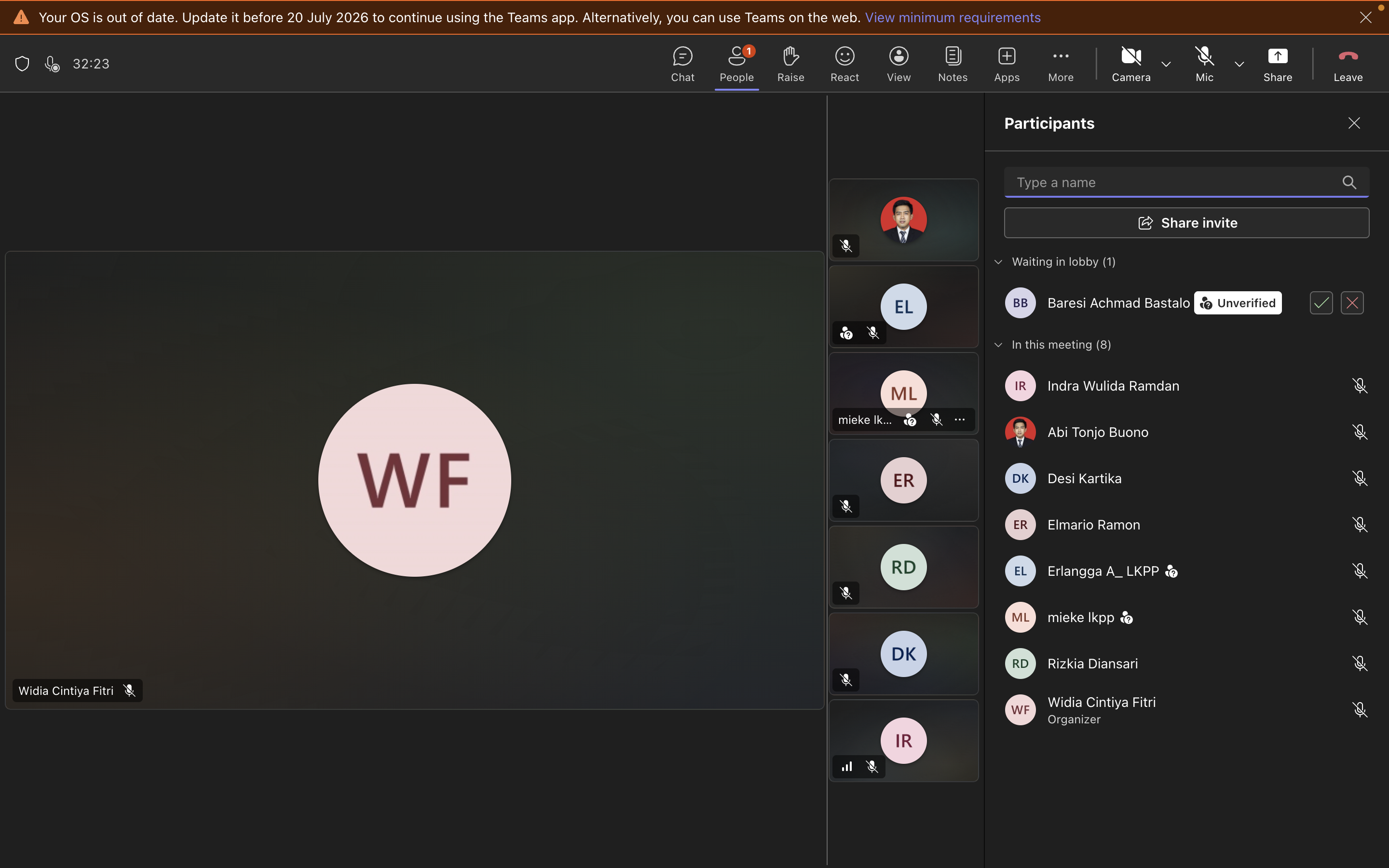Select Rizkia Diansari participant row
Screen dimensions: 1389x868
tap(1186, 663)
